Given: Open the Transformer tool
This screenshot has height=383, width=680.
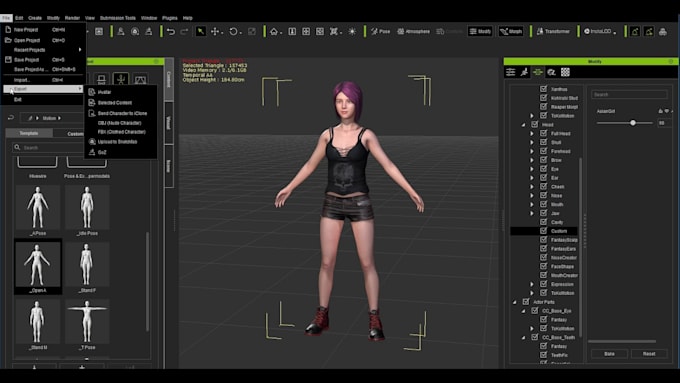Looking at the screenshot, I should pos(553,32).
